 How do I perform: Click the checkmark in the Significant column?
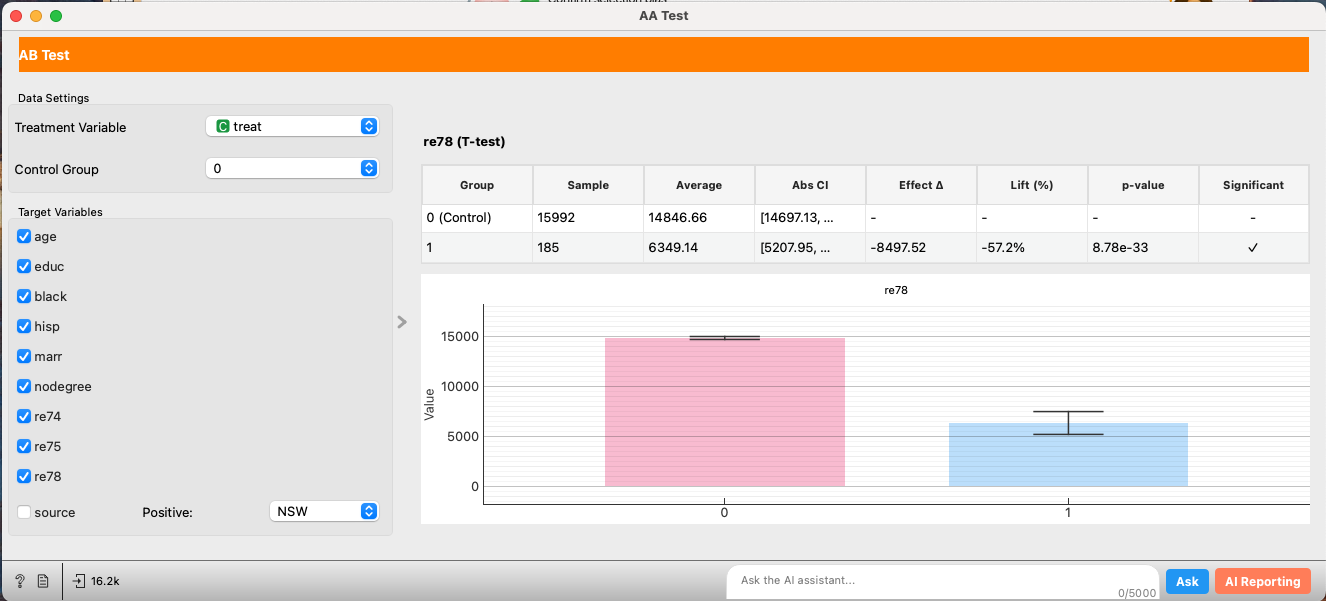pos(1253,248)
